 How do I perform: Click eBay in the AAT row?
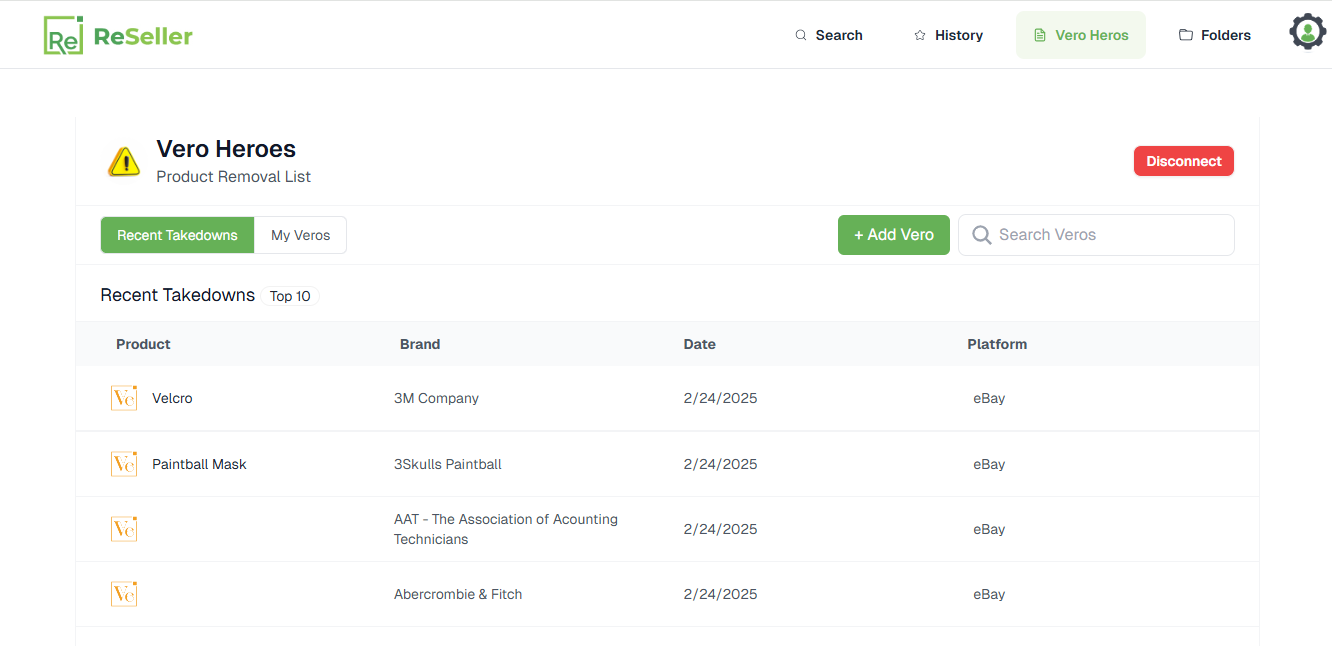coord(989,529)
